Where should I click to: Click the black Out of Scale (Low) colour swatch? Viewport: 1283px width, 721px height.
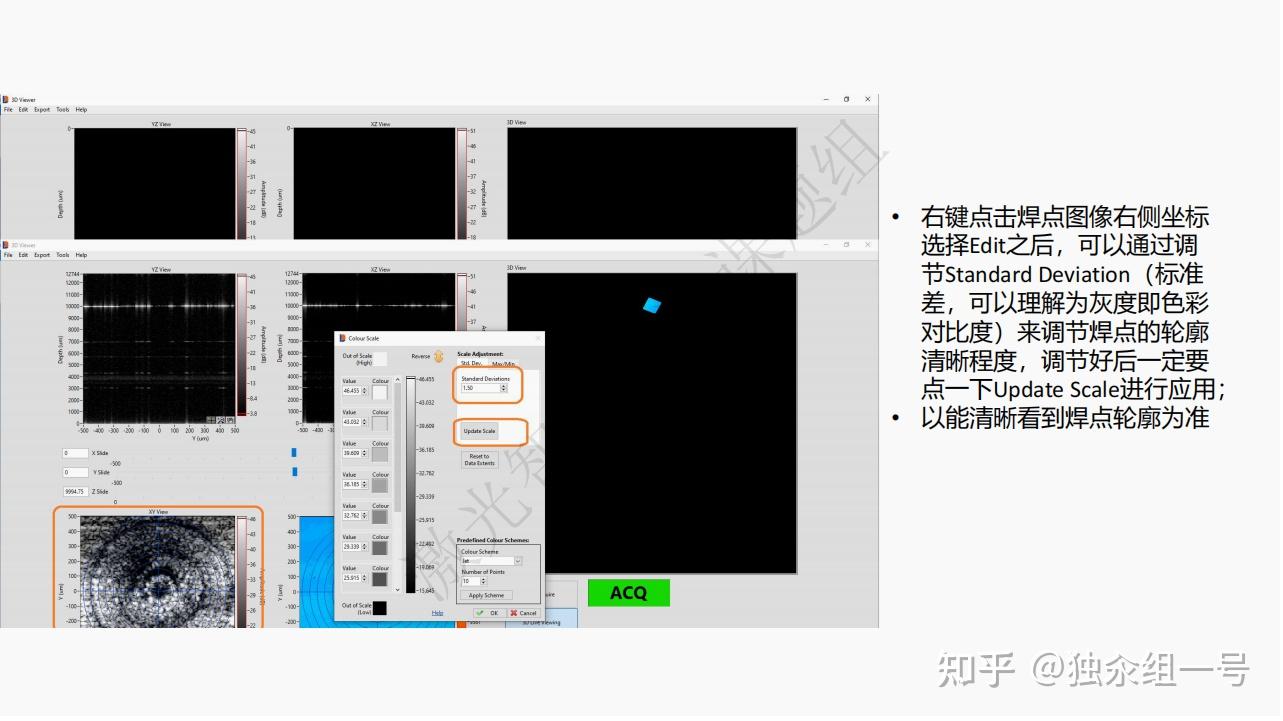click(x=380, y=609)
